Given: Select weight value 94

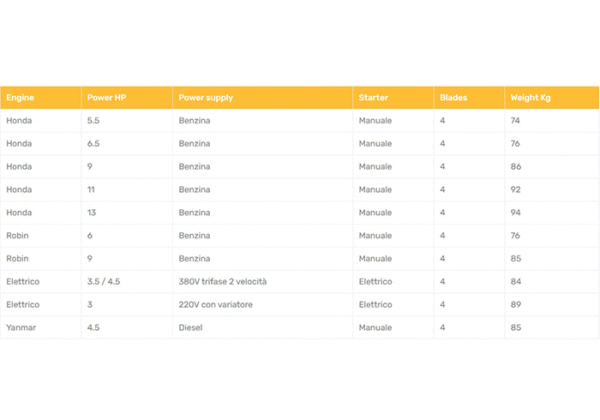Looking at the screenshot, I should pos(515,212).
